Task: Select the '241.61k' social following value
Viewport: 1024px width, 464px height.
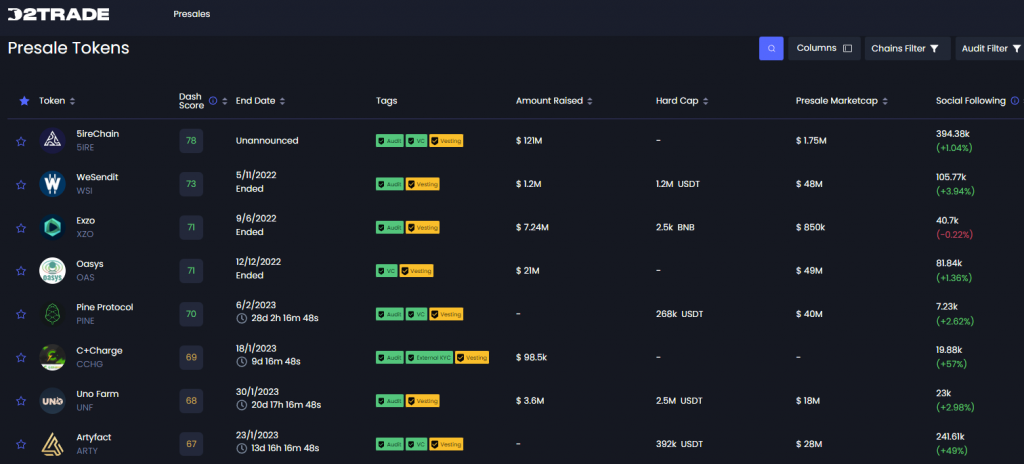Action: click(950, 437)
